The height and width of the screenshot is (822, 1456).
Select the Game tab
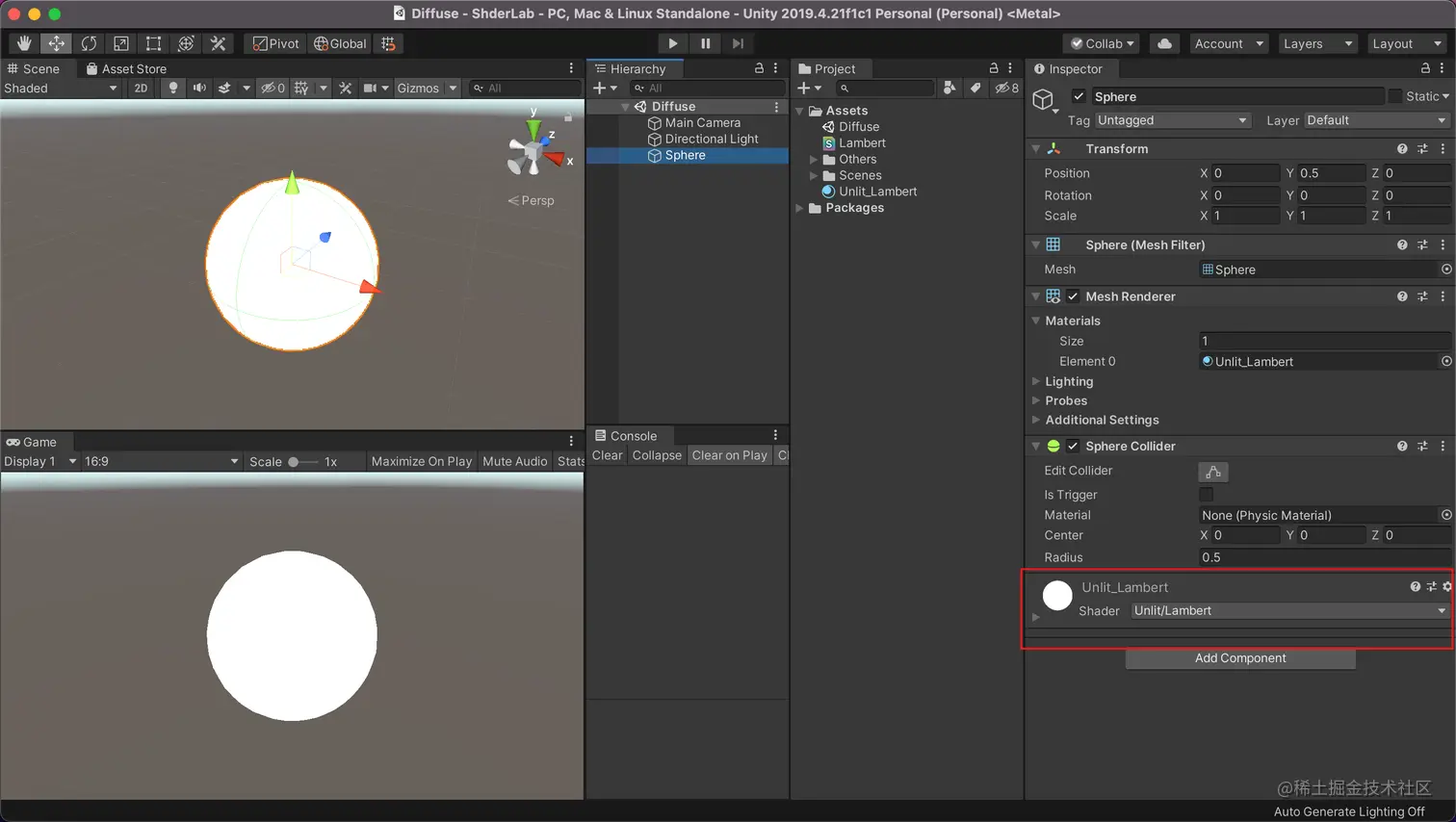coord(32,442)
